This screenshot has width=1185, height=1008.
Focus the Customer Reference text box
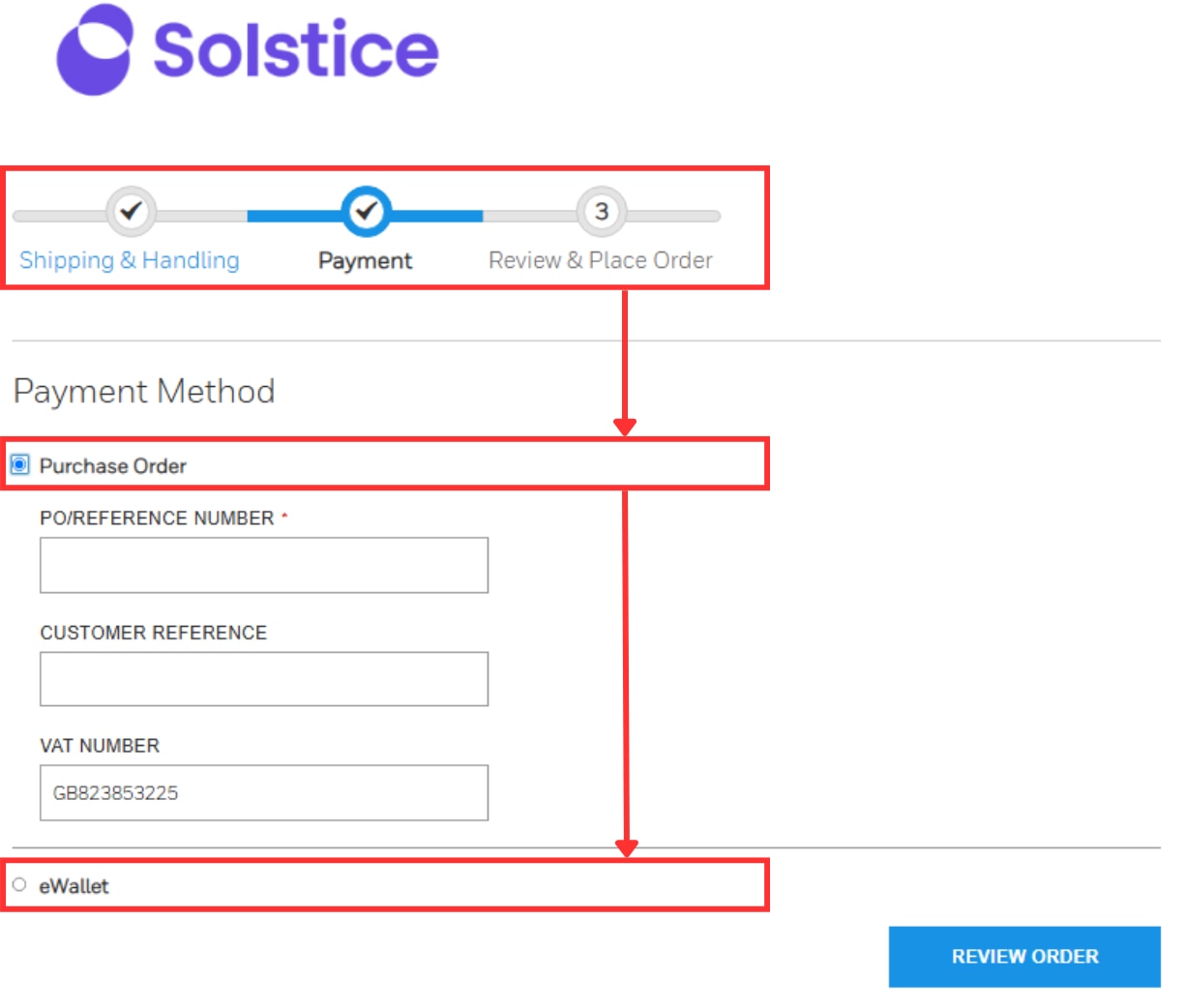coord(264,679)
